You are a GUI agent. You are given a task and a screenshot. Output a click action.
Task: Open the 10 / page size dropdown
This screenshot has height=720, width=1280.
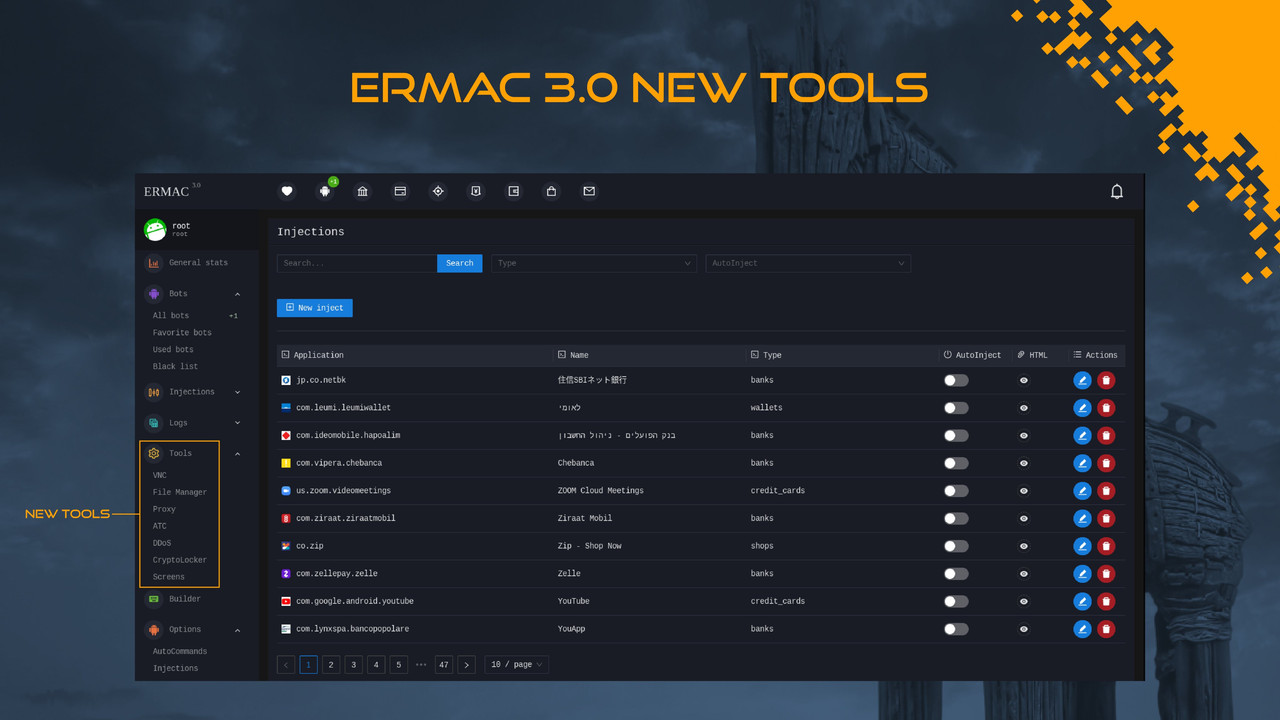pos(516,664)
